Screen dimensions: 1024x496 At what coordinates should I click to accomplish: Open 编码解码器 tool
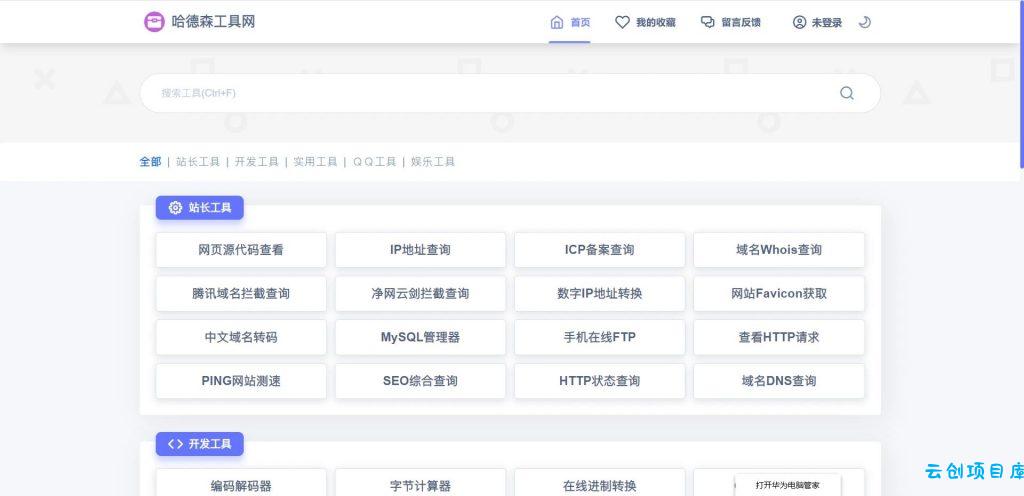pos(241,483)
